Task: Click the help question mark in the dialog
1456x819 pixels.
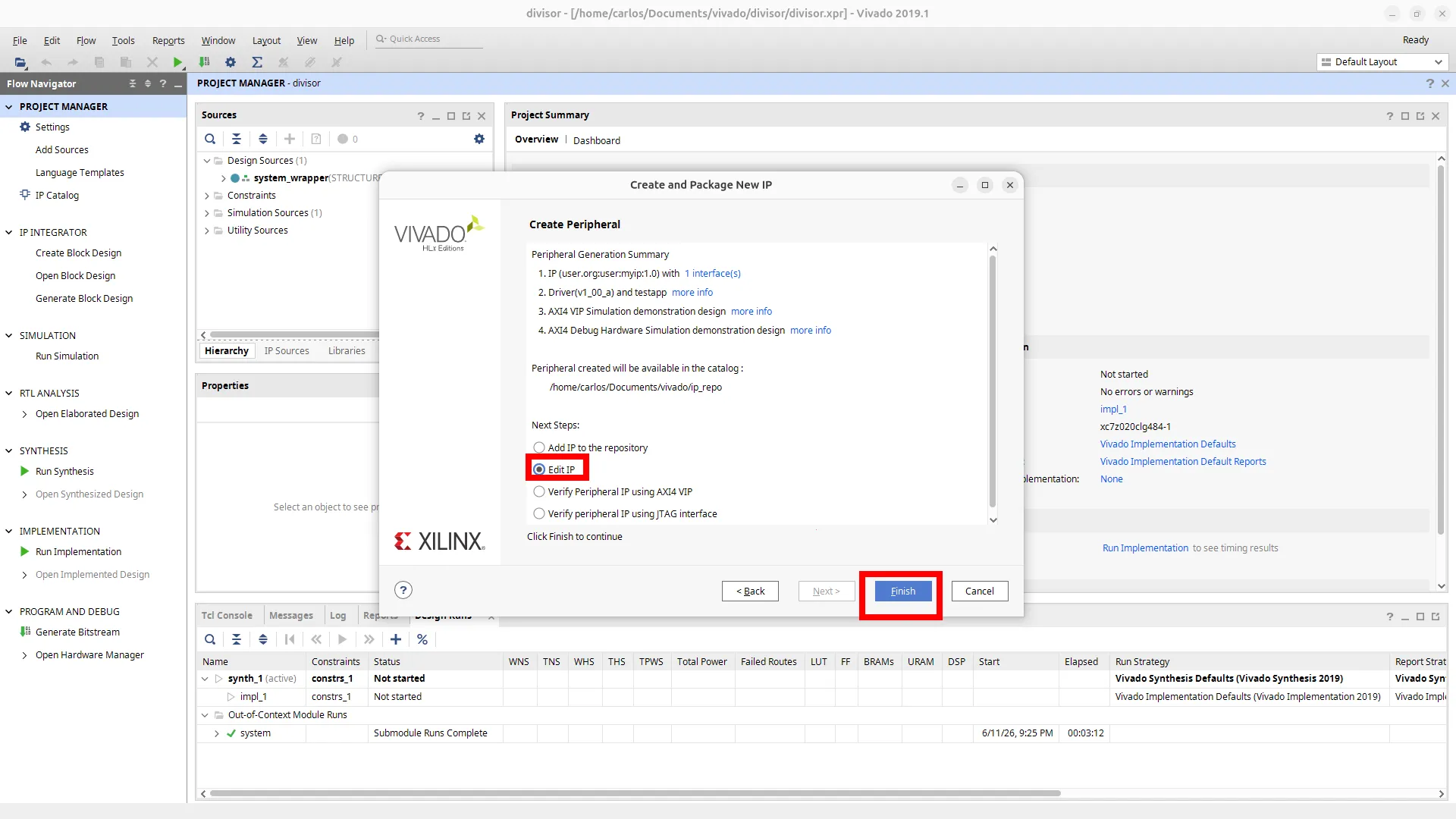Action: point(403,590)
